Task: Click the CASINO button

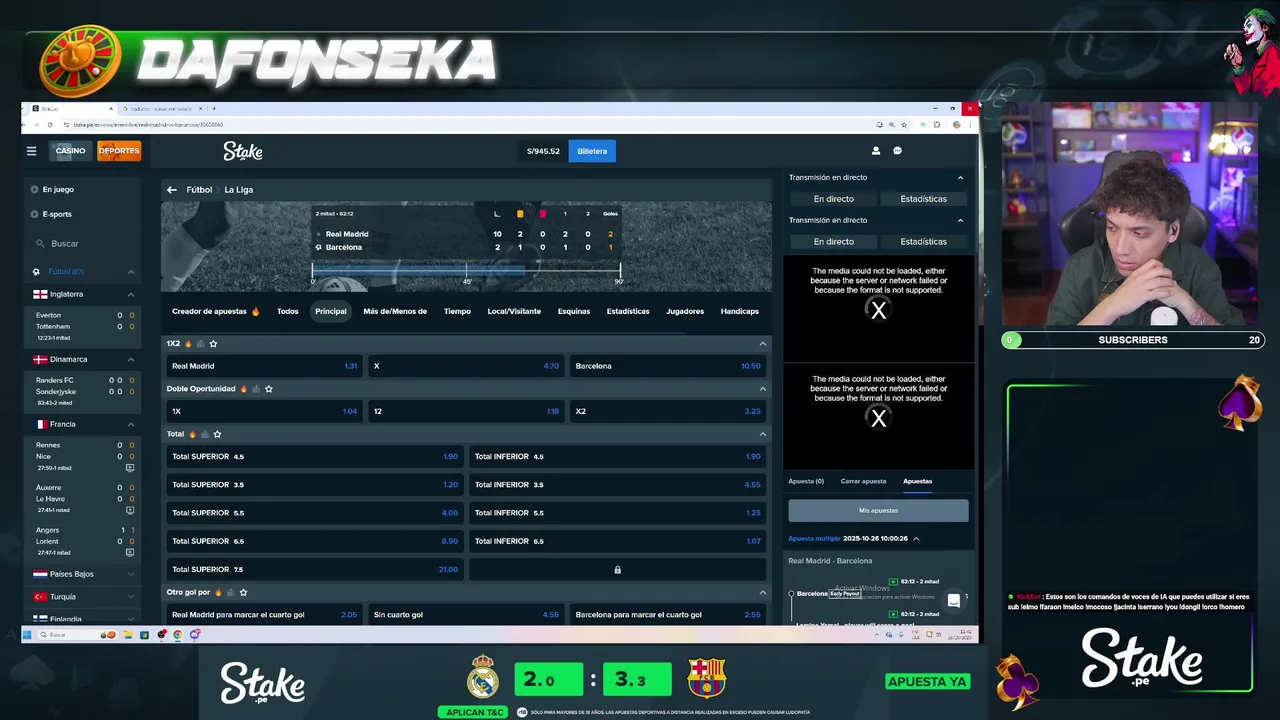Action: coord(70,151)
